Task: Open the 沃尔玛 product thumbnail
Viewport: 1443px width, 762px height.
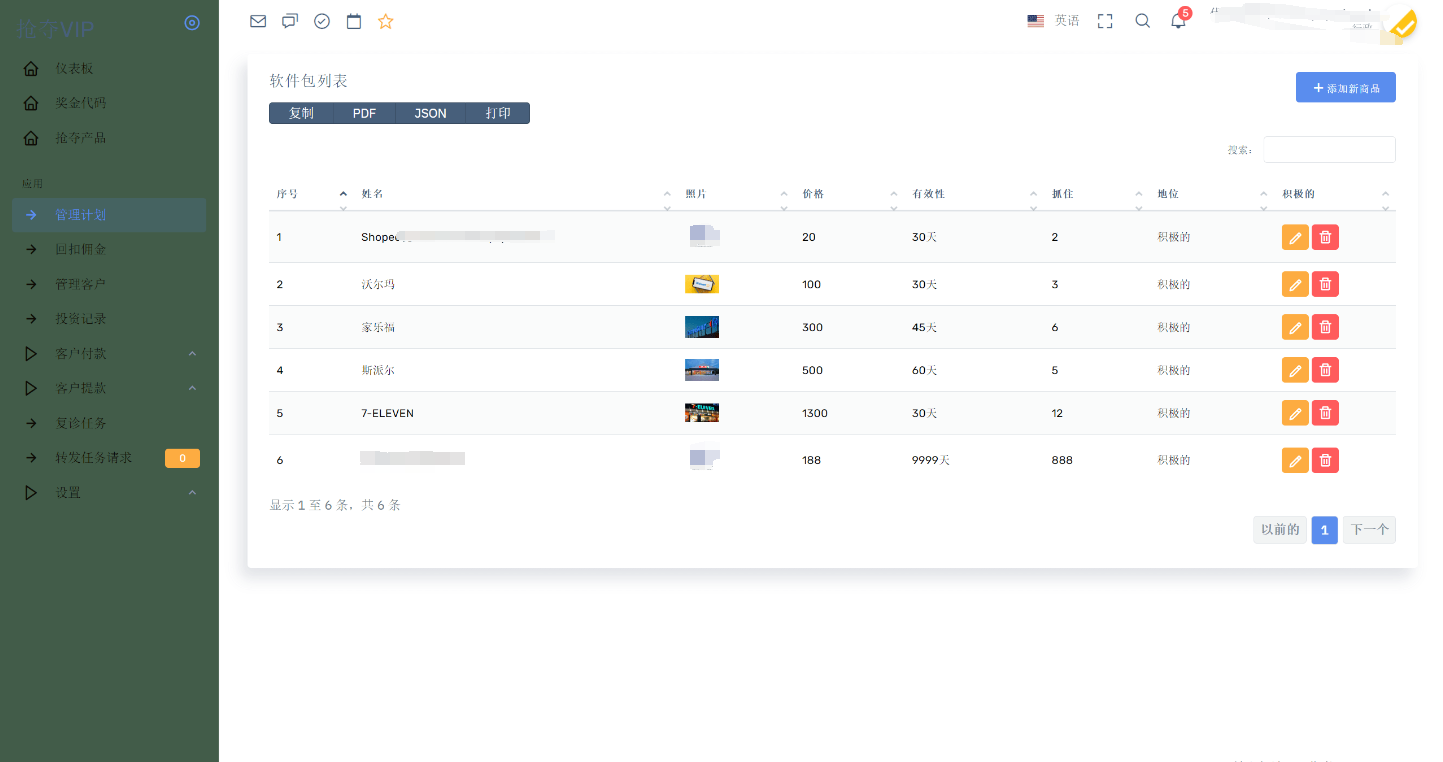Action: coord(702,284)
